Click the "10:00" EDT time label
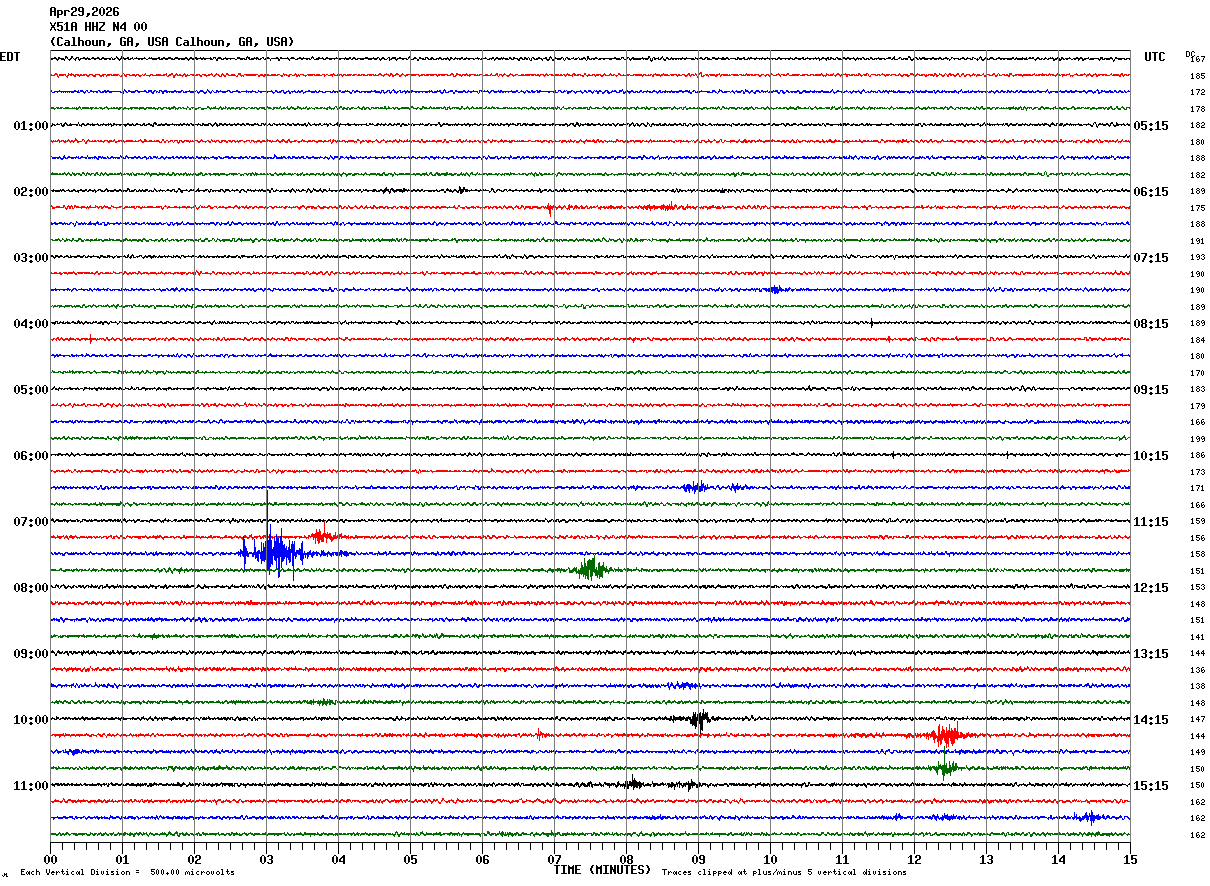1210x886 pixels. [x=31, y=720]
